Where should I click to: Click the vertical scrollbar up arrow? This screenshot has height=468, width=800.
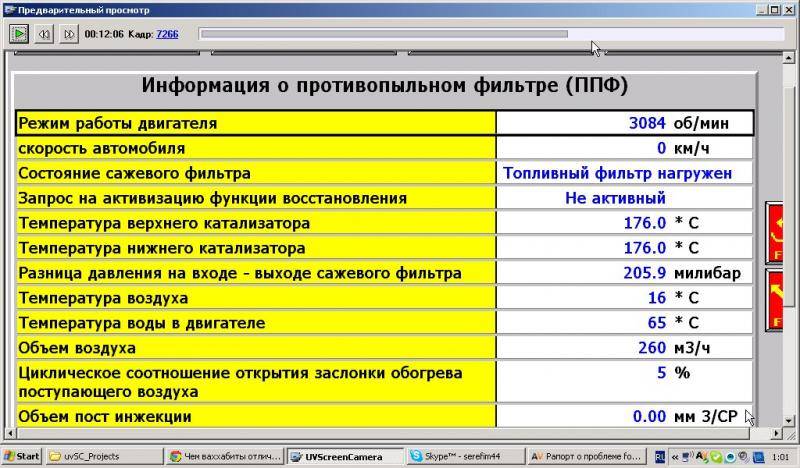point(789,57)
